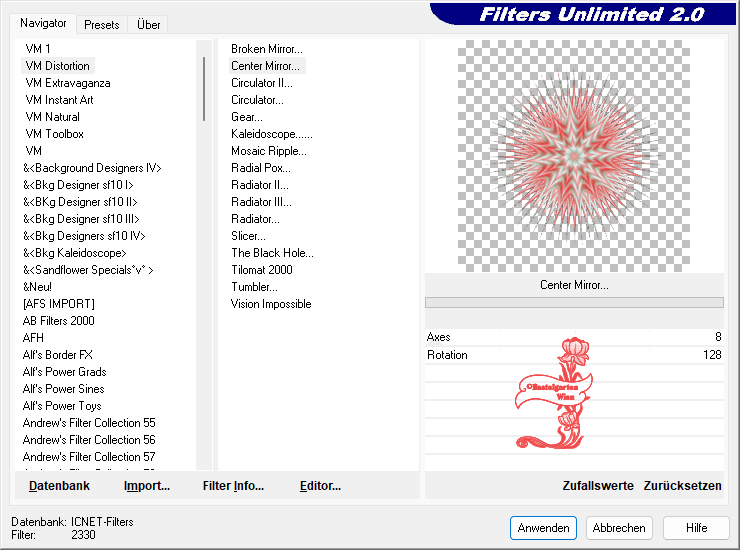The width and height of the screenshot is (740, 550).
Task: Select the Navigator tab
Action: pos(43,23)
